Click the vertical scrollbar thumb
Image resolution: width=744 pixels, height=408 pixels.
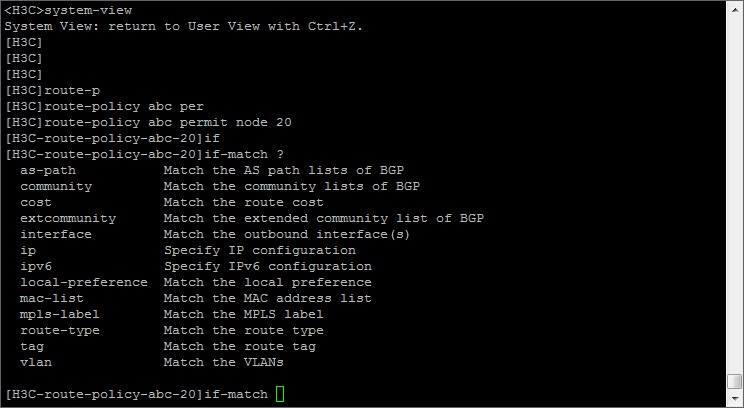click(x=735, y=380)
